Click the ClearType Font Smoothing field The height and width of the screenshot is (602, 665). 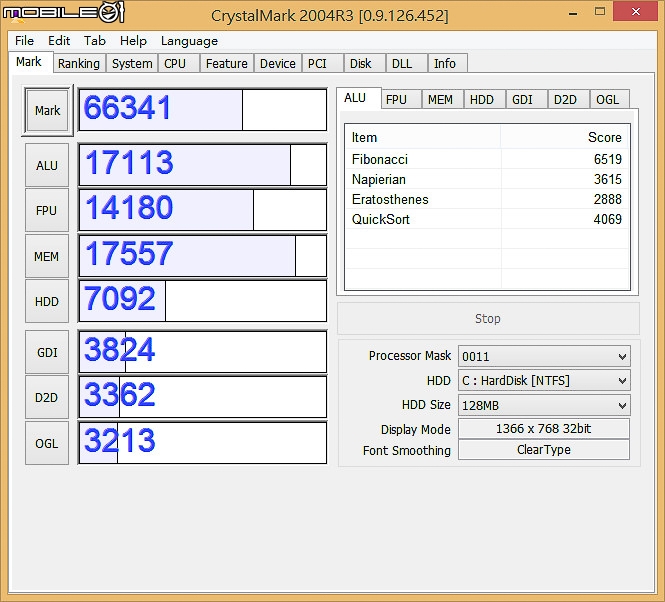[x=544, y=450]
